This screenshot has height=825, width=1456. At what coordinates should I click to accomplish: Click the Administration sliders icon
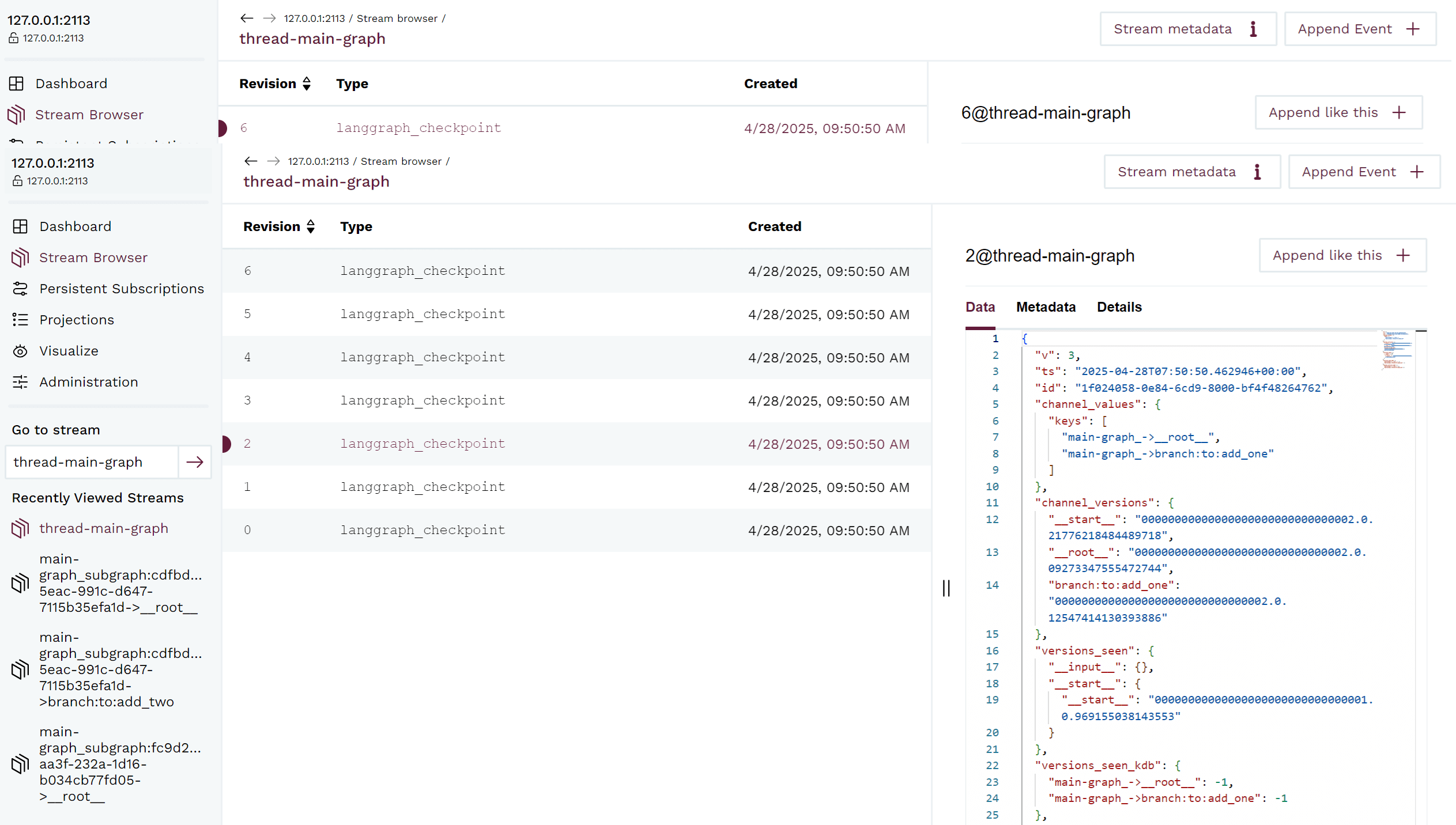[20, 382]
